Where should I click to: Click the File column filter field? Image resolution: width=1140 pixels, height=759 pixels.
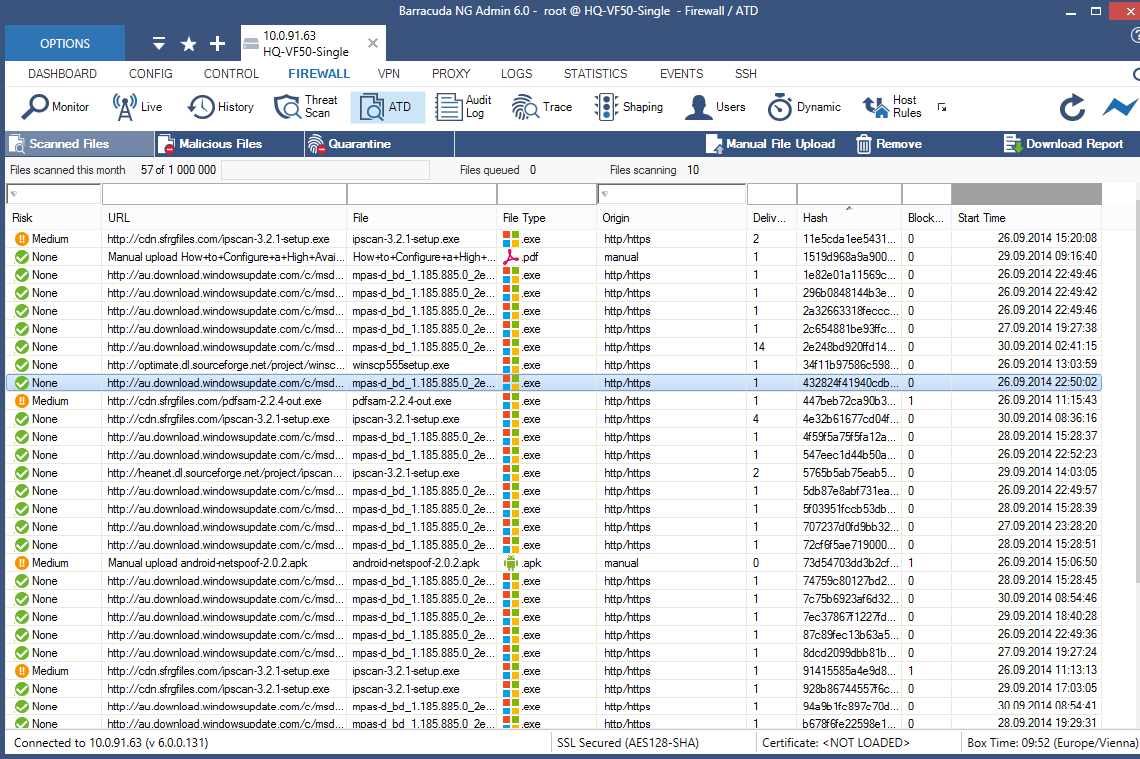(422, 194)
